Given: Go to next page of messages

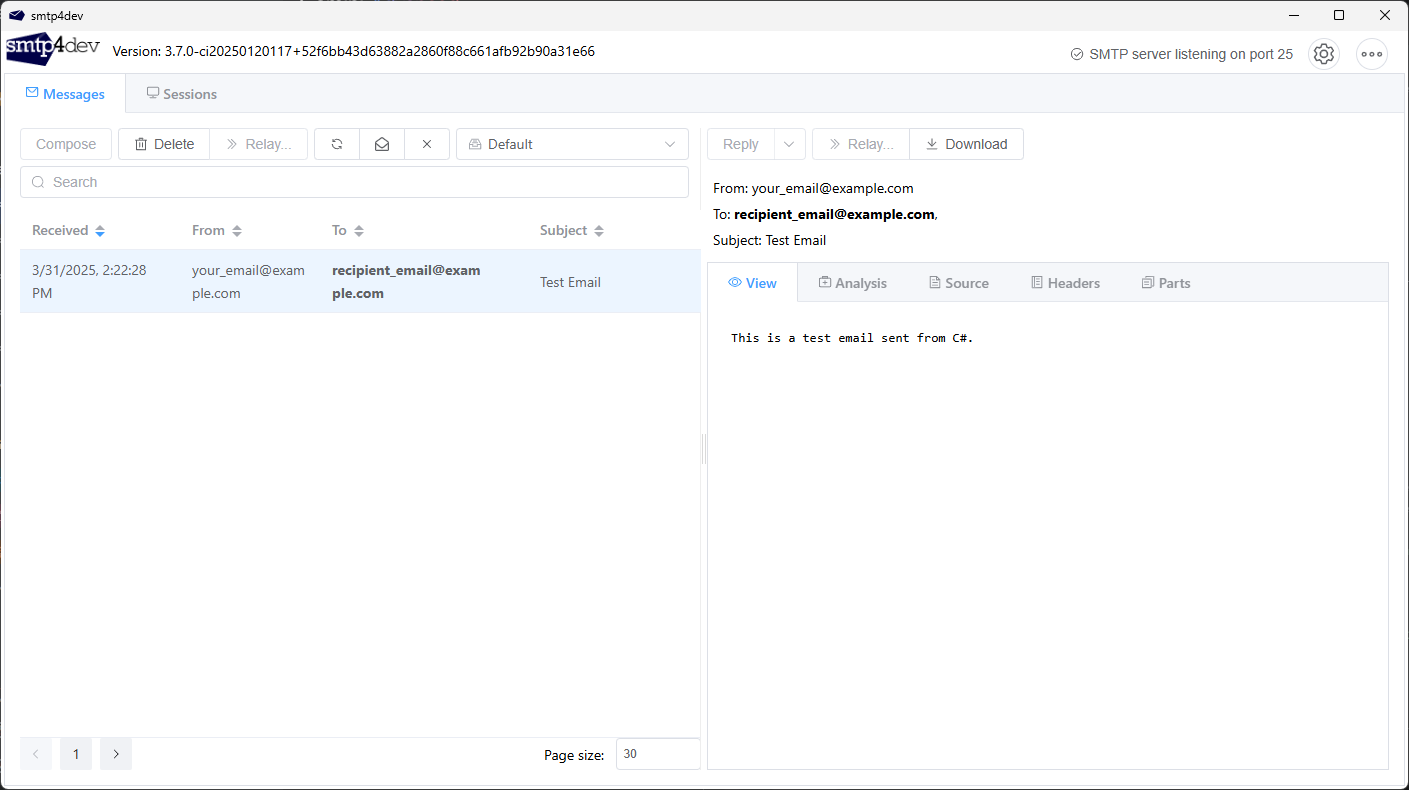Looking at the screenshot, I should (116, 754).
